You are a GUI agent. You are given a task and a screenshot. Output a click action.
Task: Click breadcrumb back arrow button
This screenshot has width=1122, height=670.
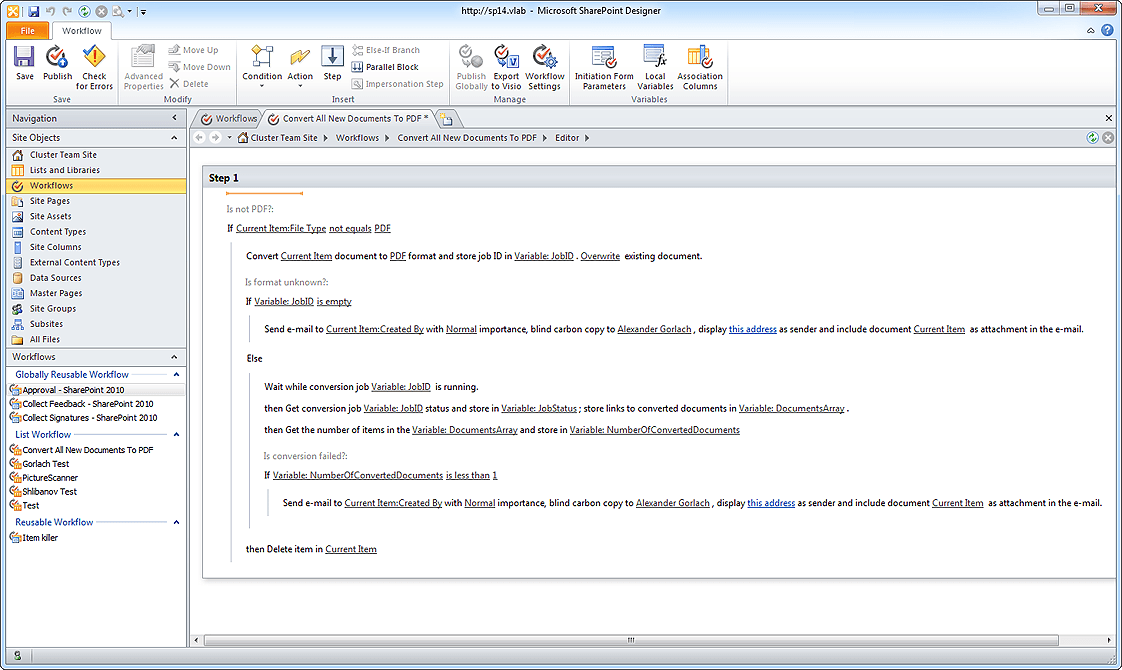[199, 137]
